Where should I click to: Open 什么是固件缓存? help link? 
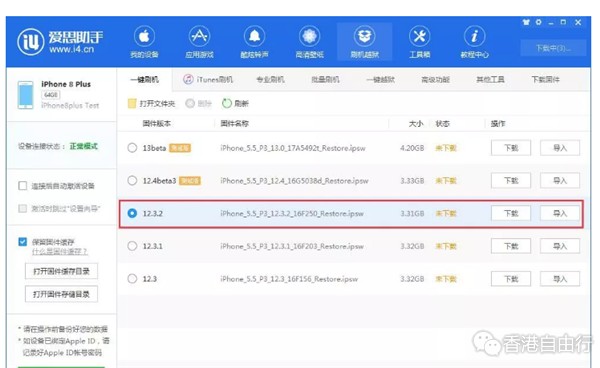click(60, 251)
